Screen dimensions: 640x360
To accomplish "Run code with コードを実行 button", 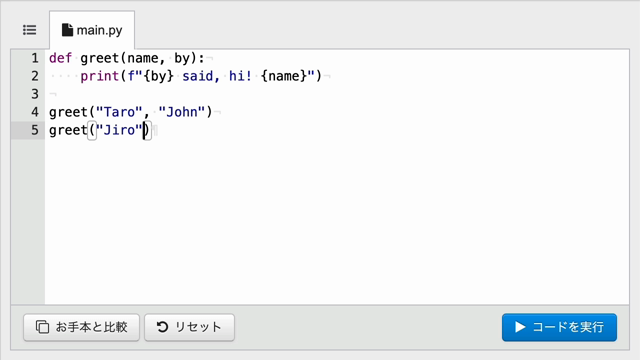I will pyautogui.click(x=559, y=327).
